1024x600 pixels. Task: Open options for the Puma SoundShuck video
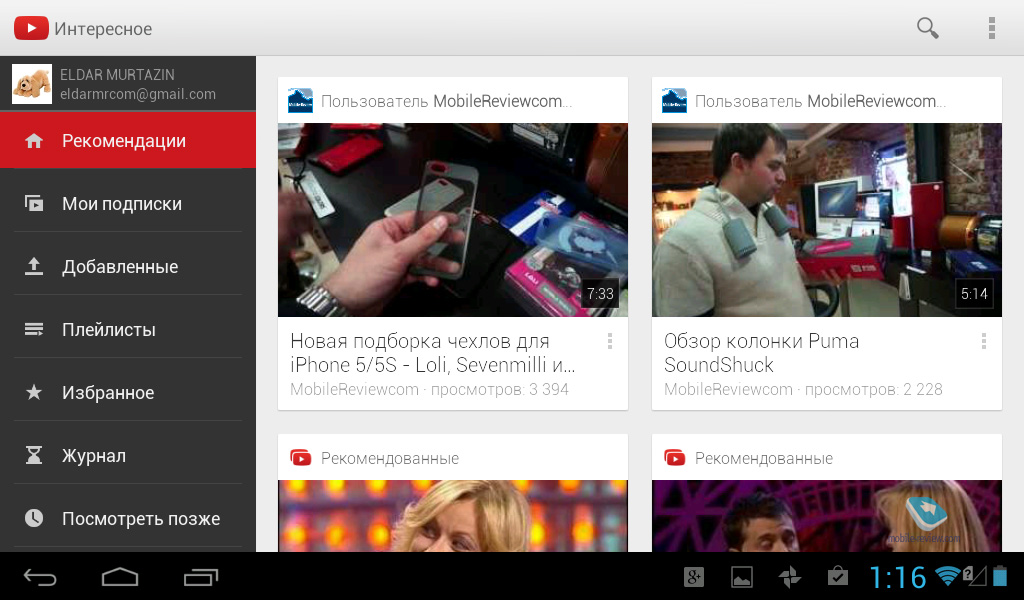[984, 341]
